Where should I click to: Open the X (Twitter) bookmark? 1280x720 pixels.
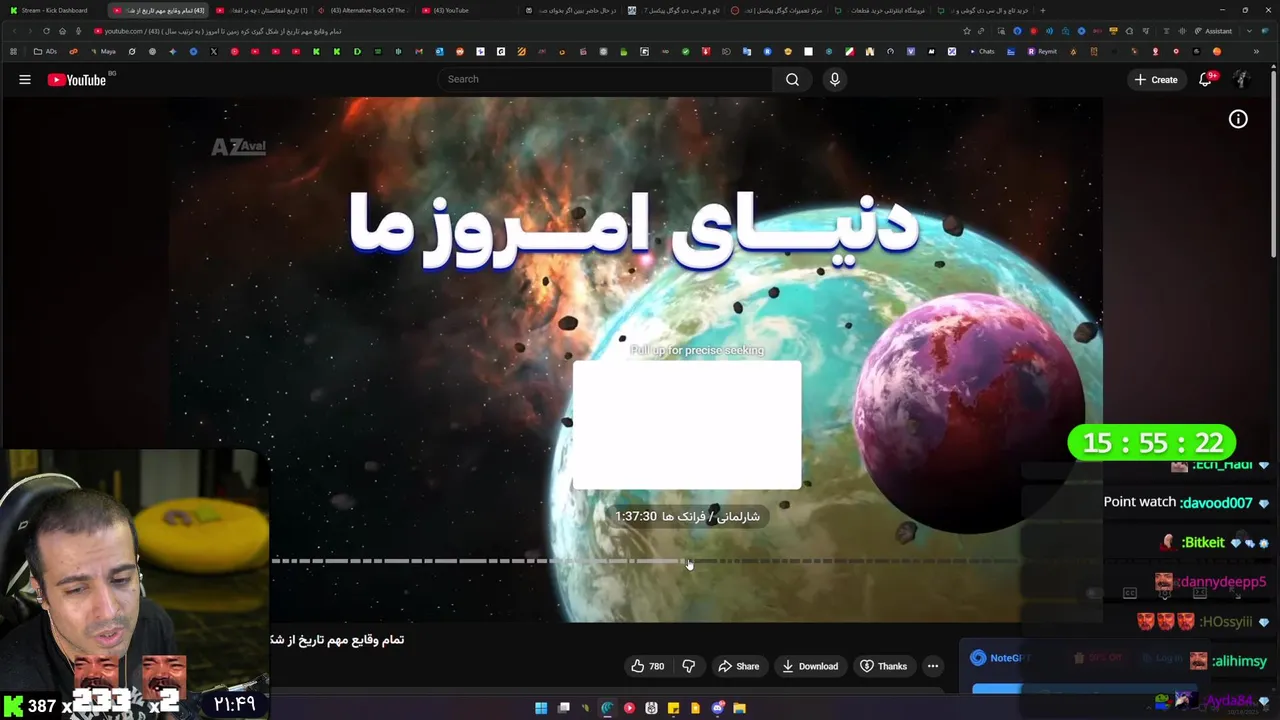click(x=214, y=51)
